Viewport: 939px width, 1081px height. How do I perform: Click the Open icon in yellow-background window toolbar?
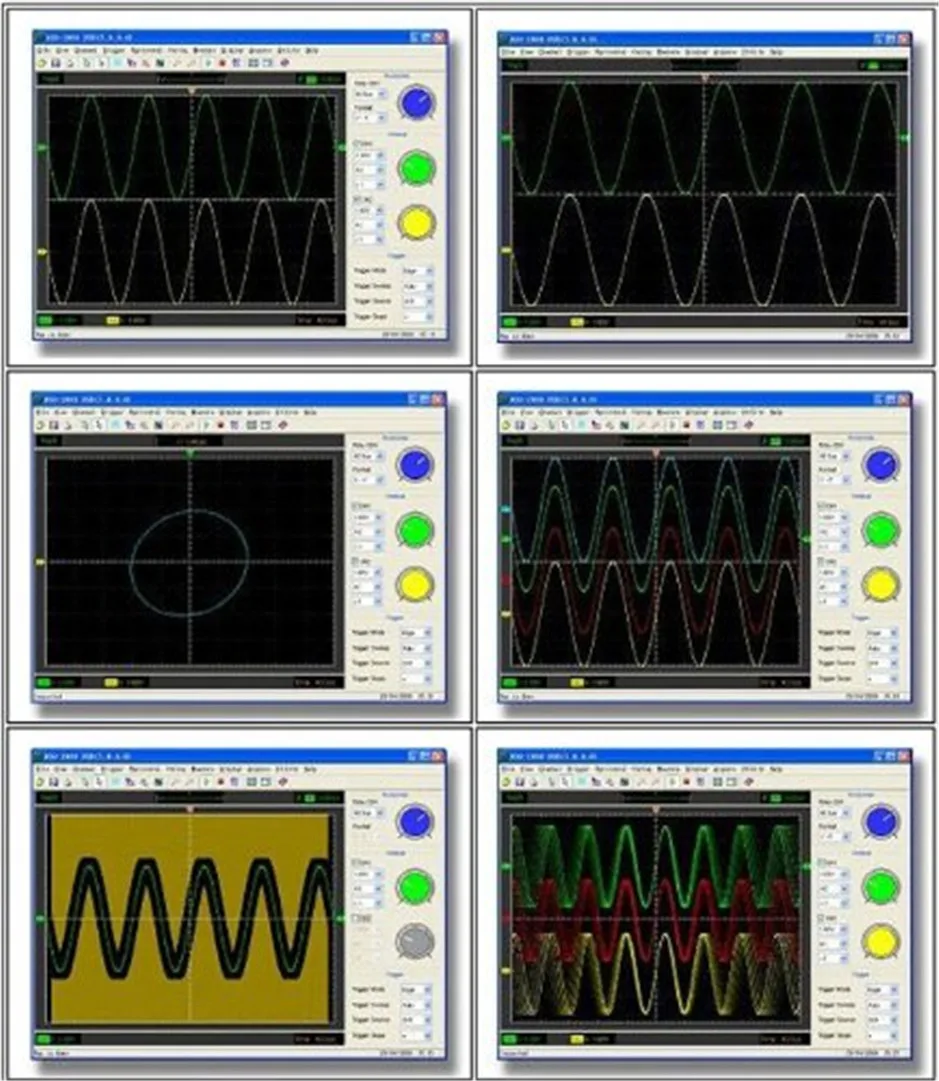pos(39,782)
